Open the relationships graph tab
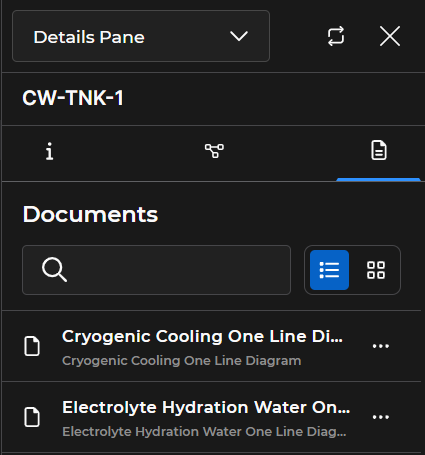425x455 pixels. pyautogui.click(x=214, y=151)
